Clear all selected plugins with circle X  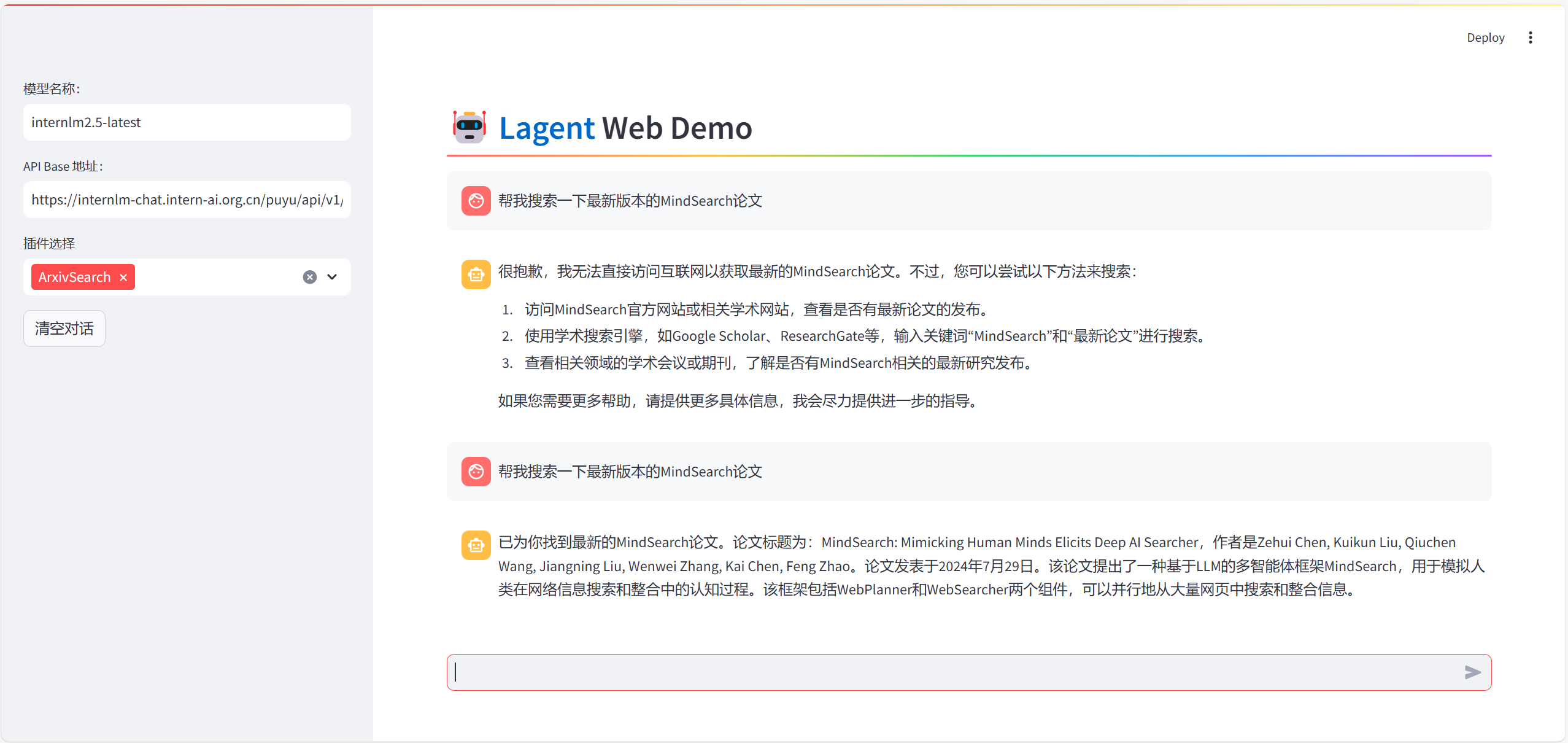(310, 277)
